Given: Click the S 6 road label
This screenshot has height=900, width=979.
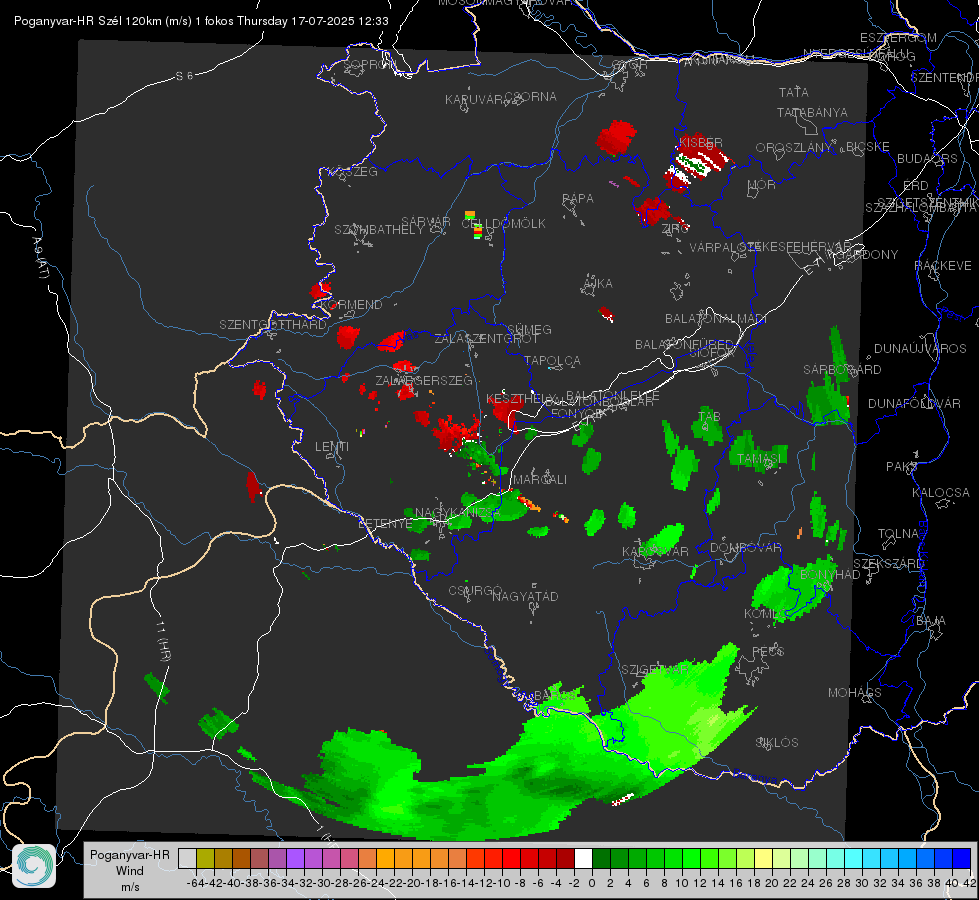Looking at the screenshot, I should pyautogui.click(x=184, y=76).
